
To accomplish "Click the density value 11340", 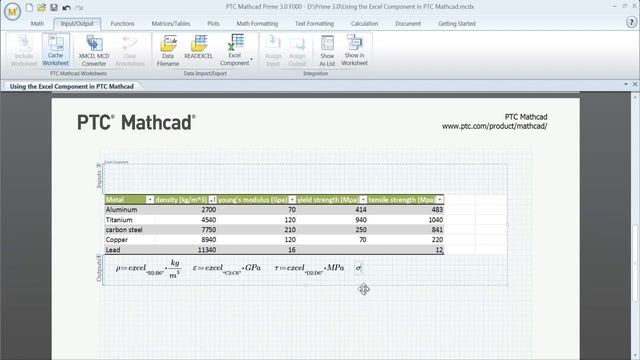I will point(207,250).
